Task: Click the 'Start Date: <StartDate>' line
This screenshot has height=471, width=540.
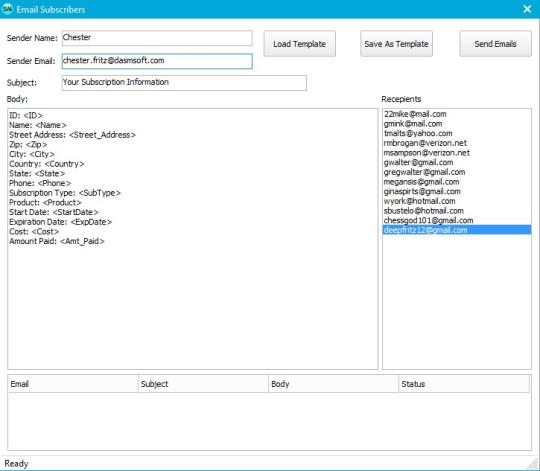Action: [54, 212]
